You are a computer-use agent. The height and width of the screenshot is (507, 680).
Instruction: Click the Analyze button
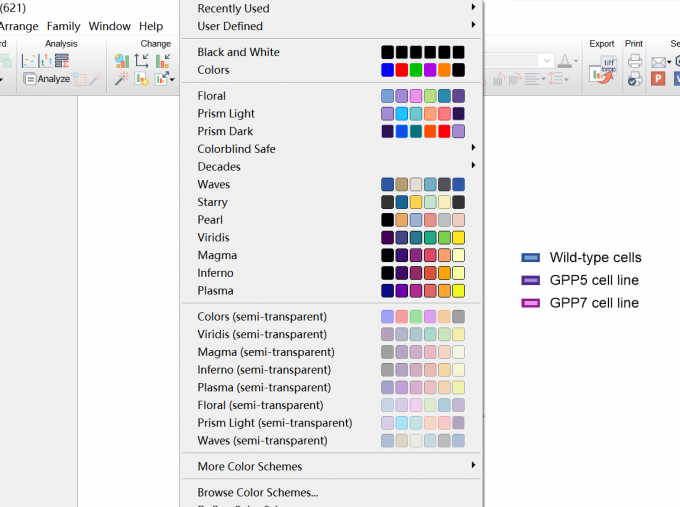pyautogui.click(x=46, y=78)
